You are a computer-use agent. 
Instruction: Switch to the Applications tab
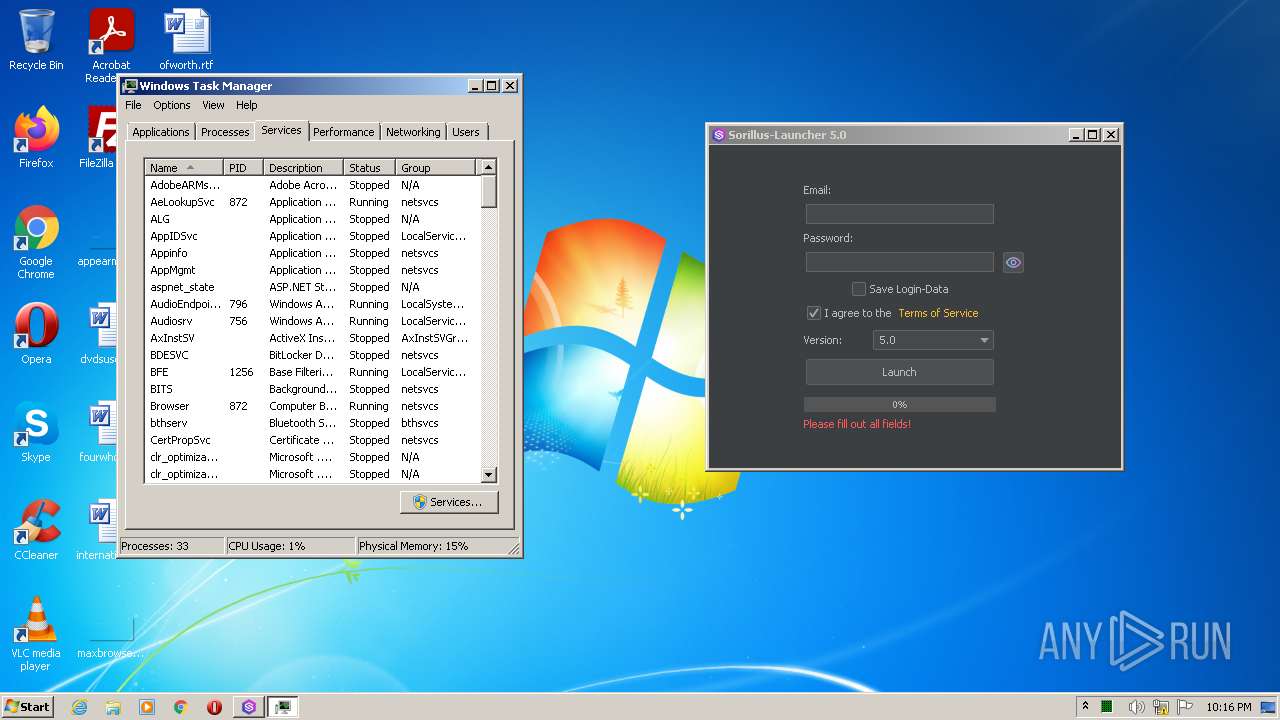click(x=160, y=132)
